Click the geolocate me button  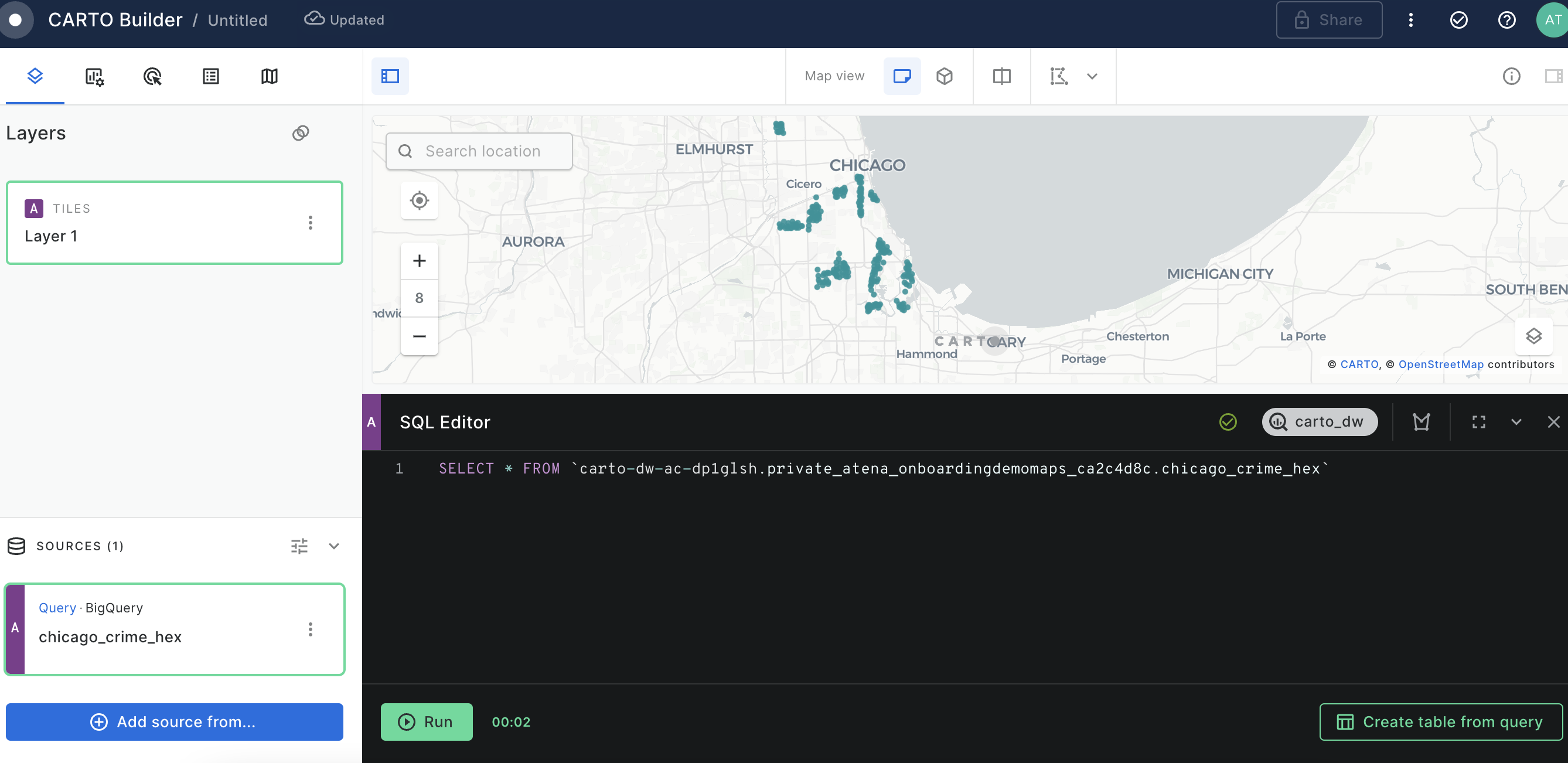419,200
